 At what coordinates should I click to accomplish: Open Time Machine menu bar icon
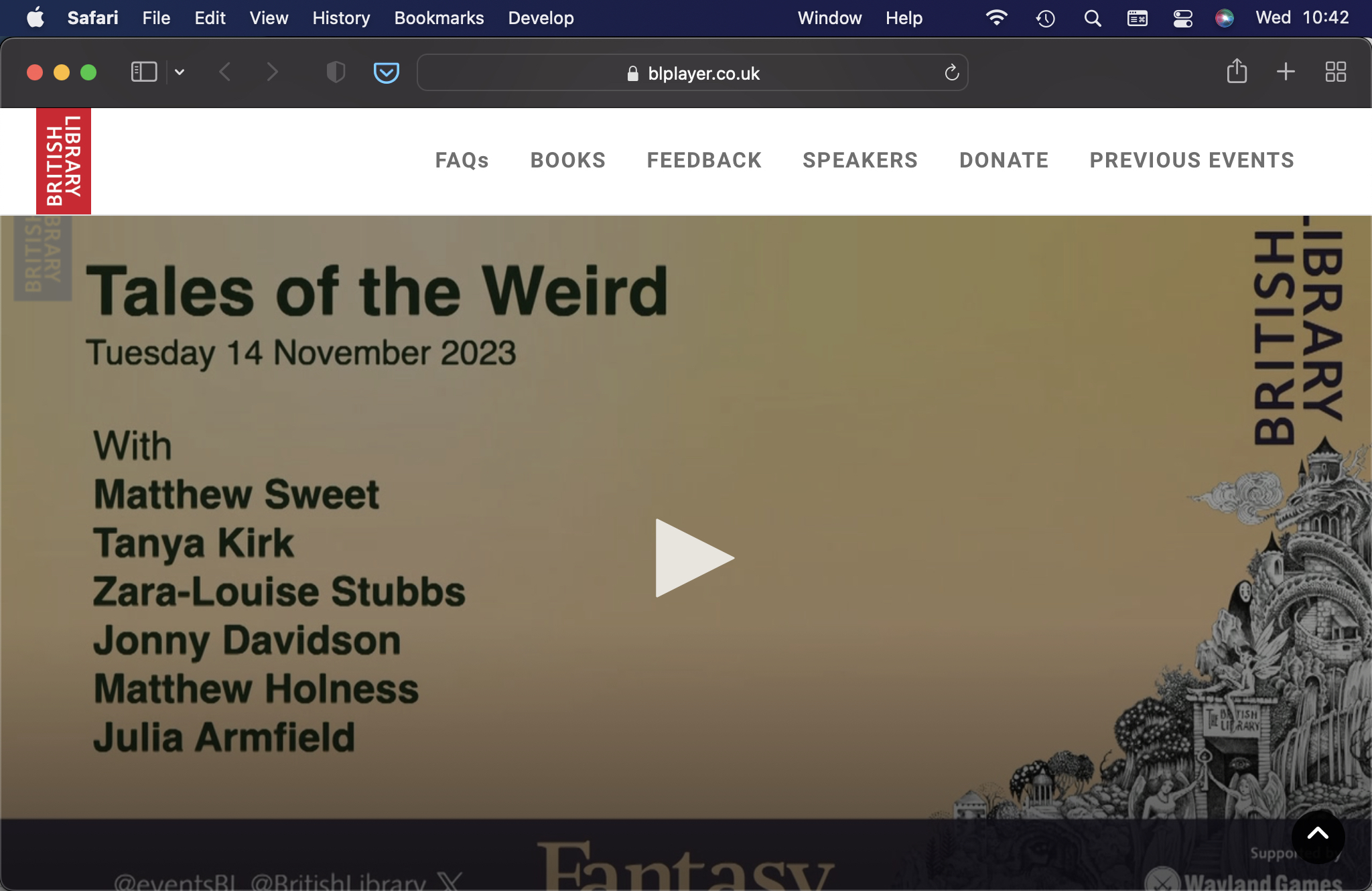click(1045, 18)
